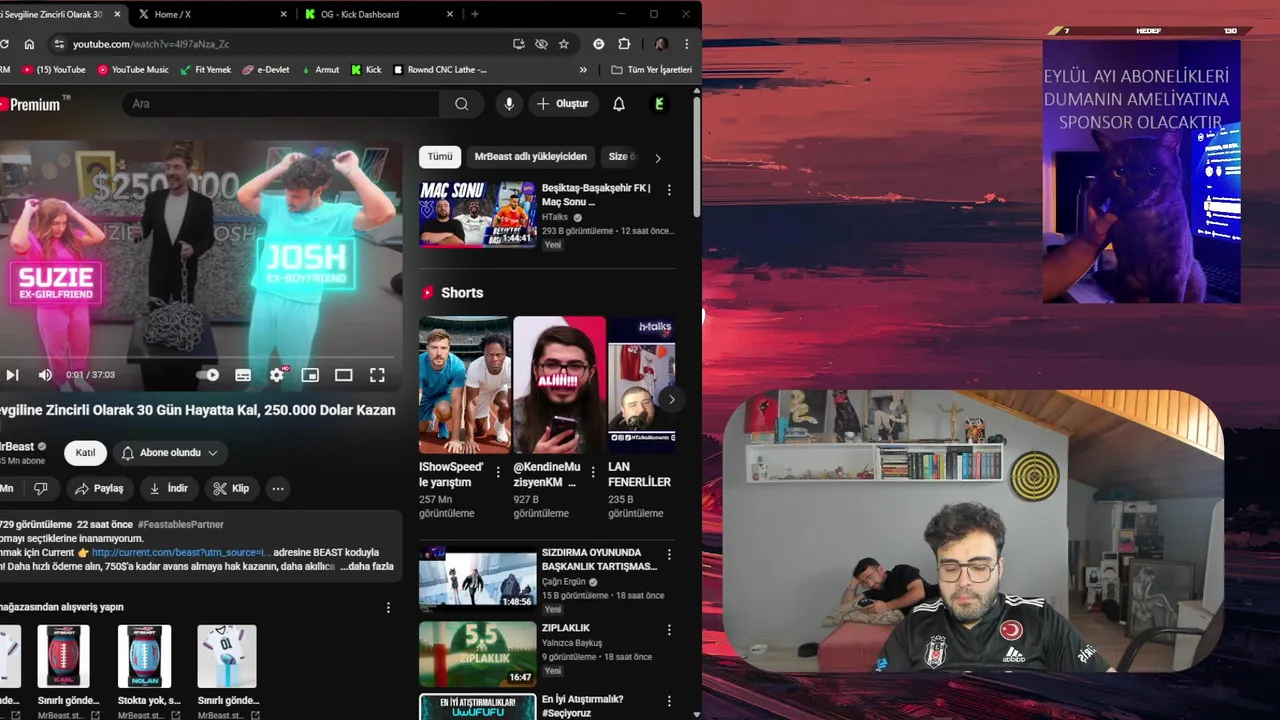Toggle subtitles/captions in the player
1280x720 pixels.
(x=243, y=375)
